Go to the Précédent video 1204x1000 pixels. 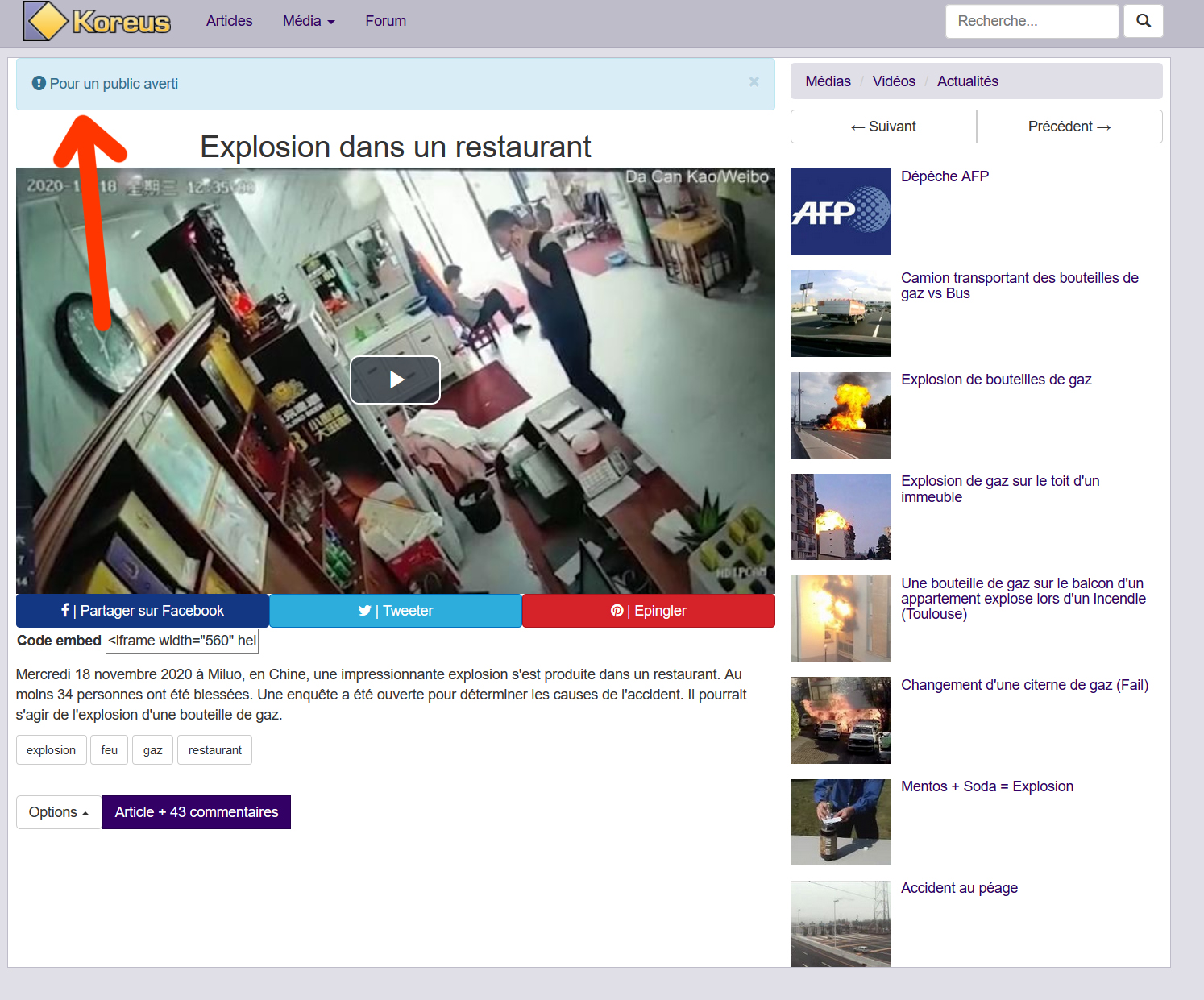[x=1069, y=127]
